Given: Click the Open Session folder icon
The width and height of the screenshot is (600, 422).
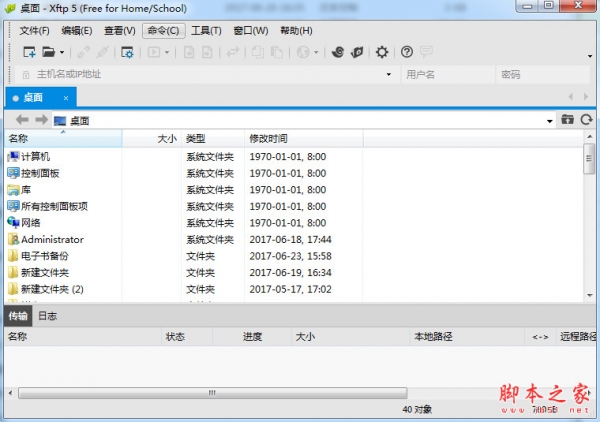Looking at the screenshot, I should (x=49, y=52).
